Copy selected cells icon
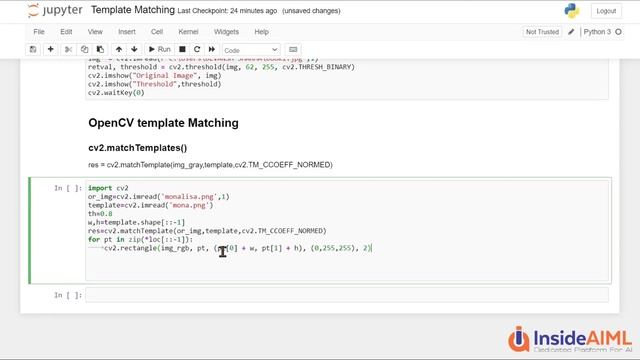Image resolution: width=640 pixels, height=360 pixels. pyautogui.click(x=84, y=49)
